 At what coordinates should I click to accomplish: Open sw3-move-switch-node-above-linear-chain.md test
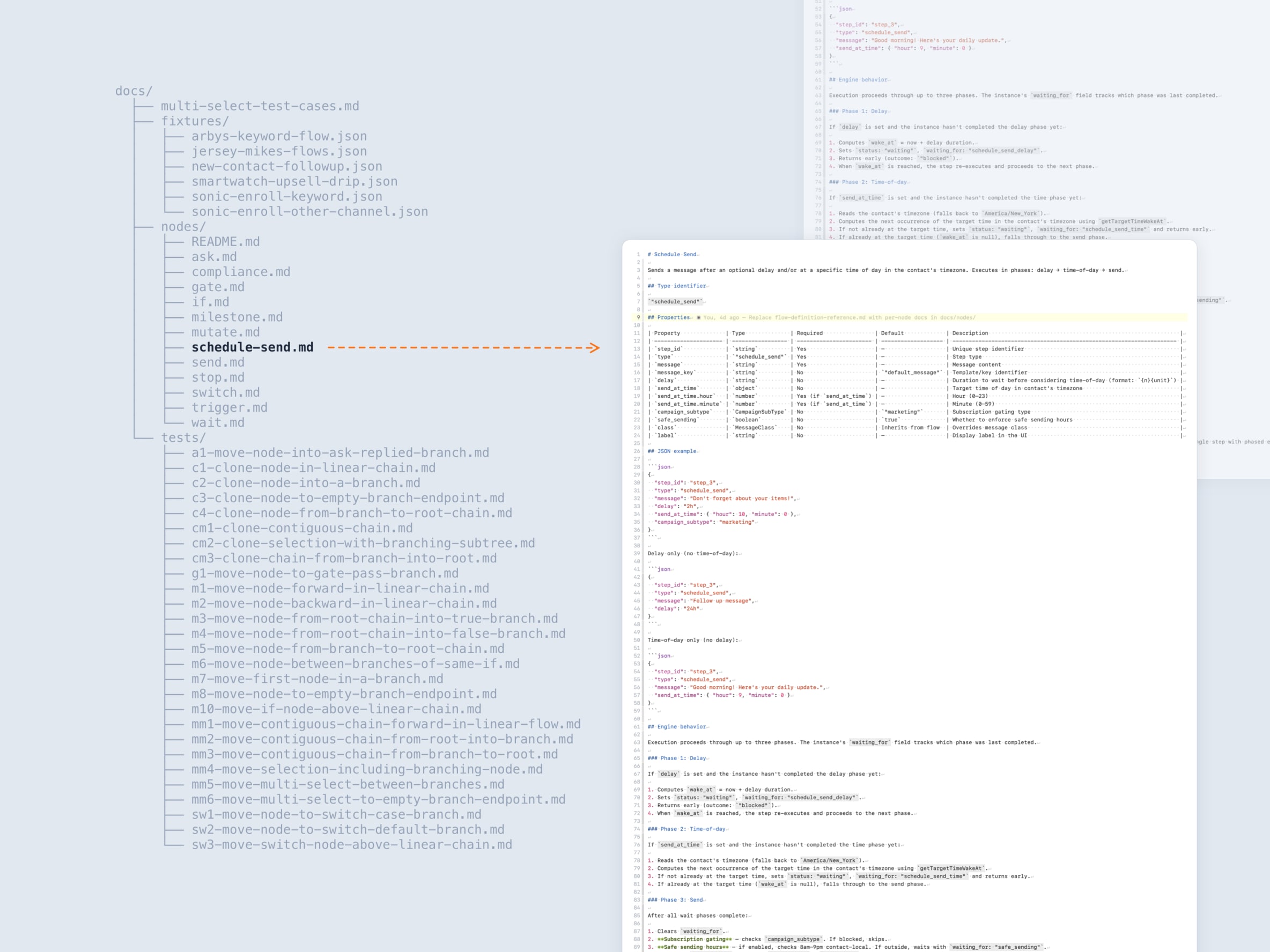click(351, 845)
